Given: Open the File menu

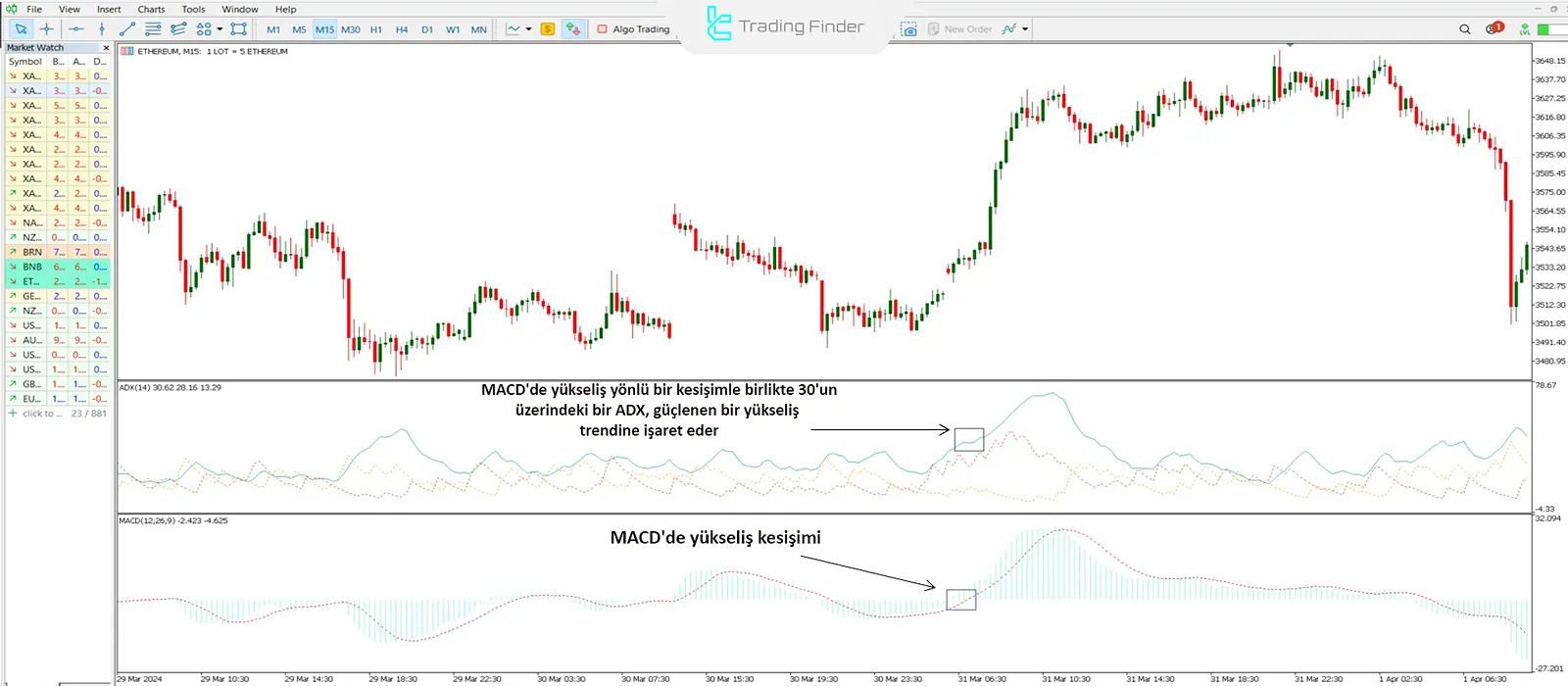Looking at the screenshot, I should [x=34, y=9].
